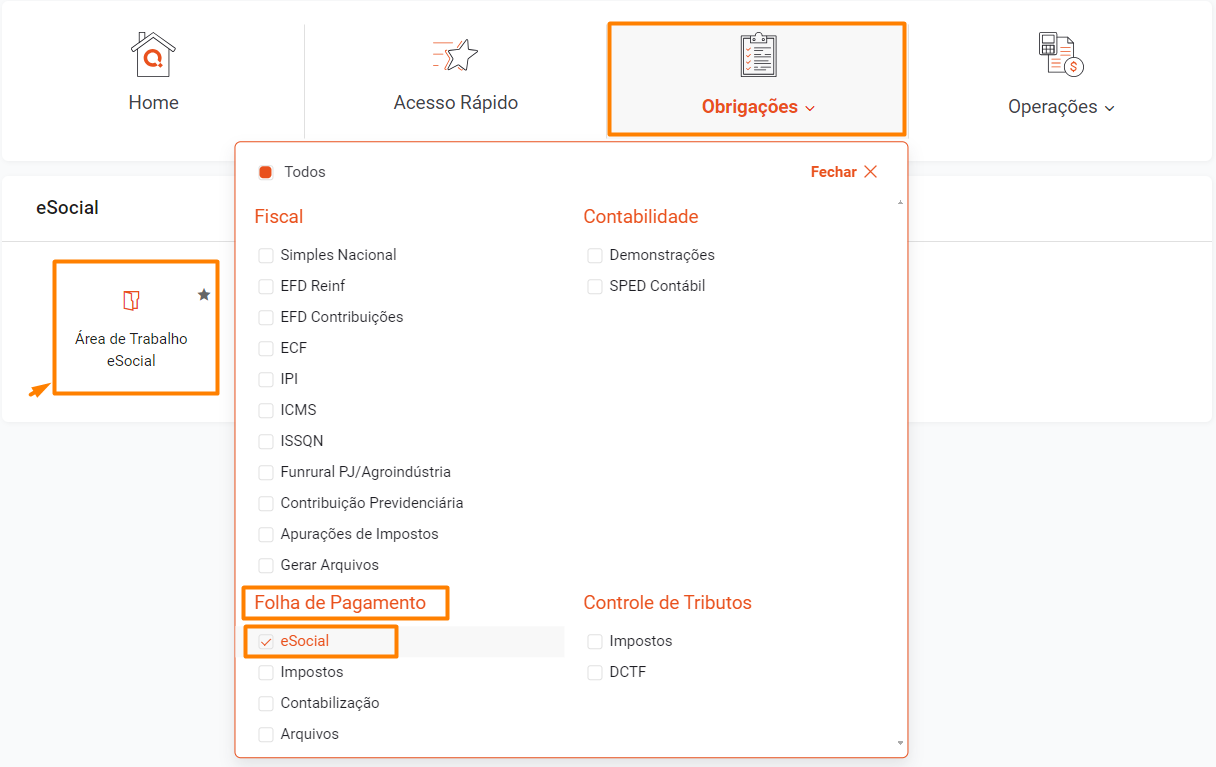This screenshot has height=767, width=1216.
Task: Toggle the Todos checkbox
Action: click(266, 172)
